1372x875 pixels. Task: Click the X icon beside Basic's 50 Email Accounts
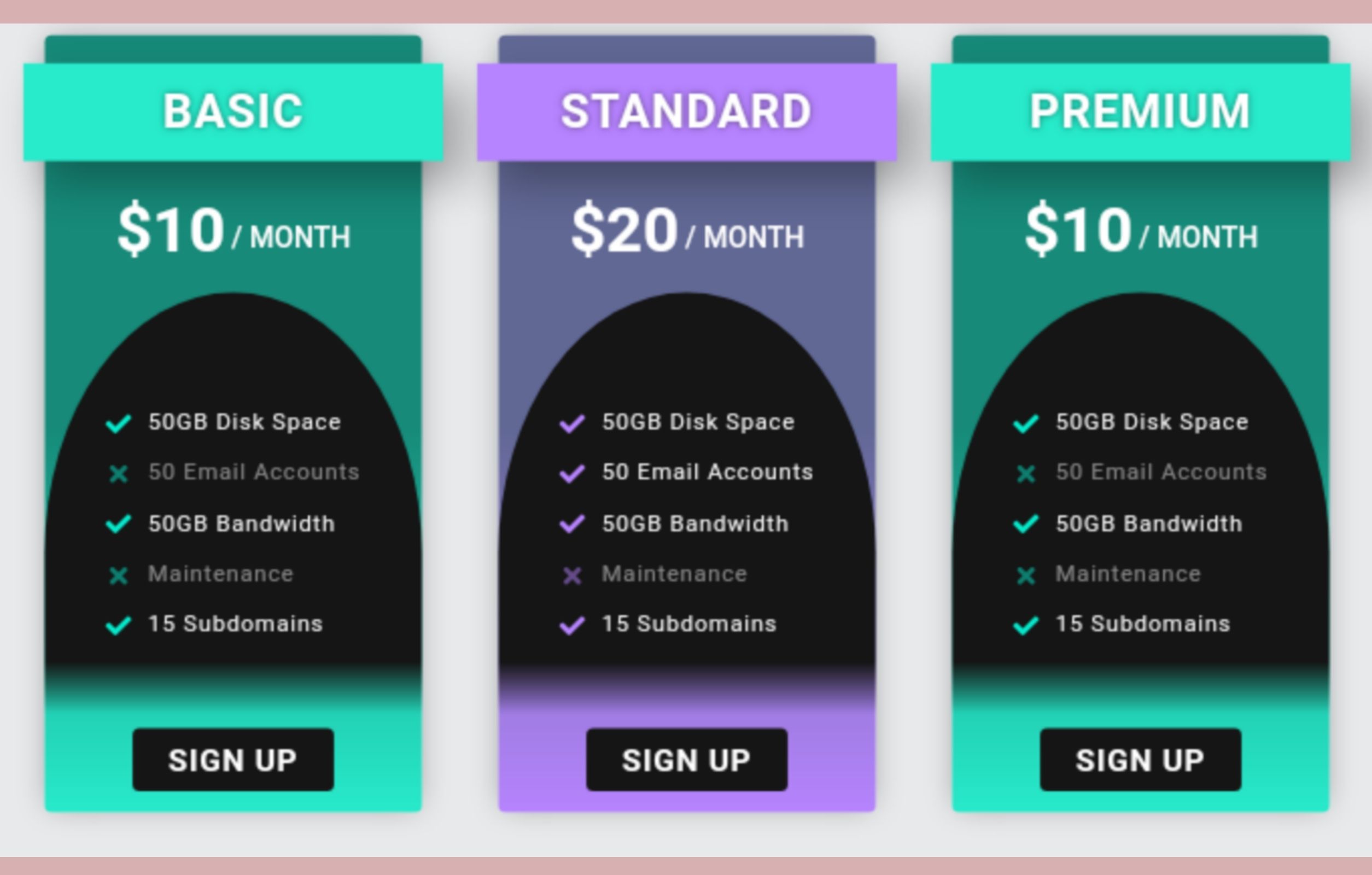point(119,474)
